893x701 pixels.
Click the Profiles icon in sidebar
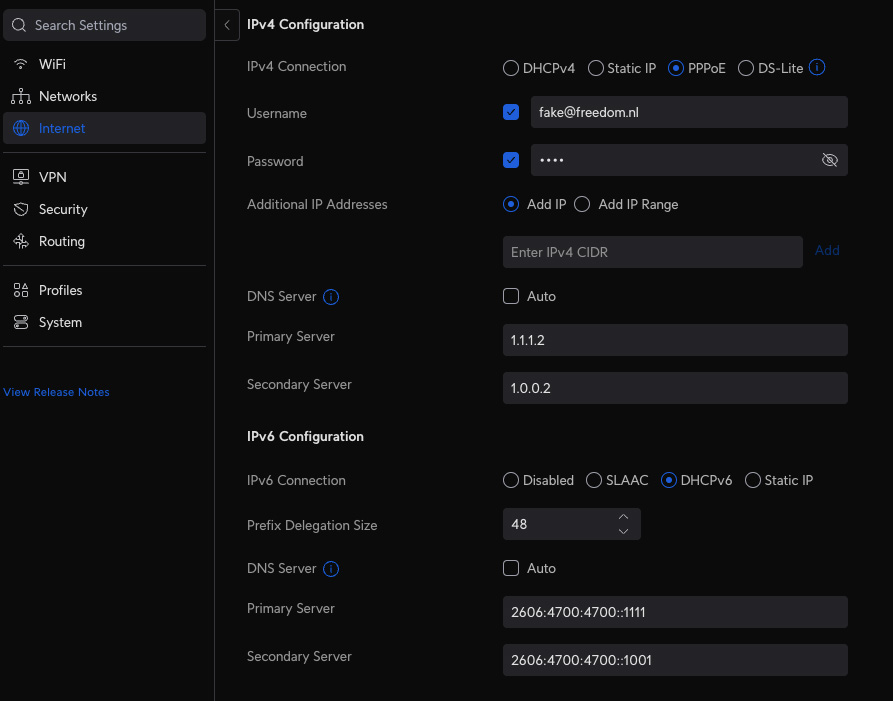tap(21, 290)
